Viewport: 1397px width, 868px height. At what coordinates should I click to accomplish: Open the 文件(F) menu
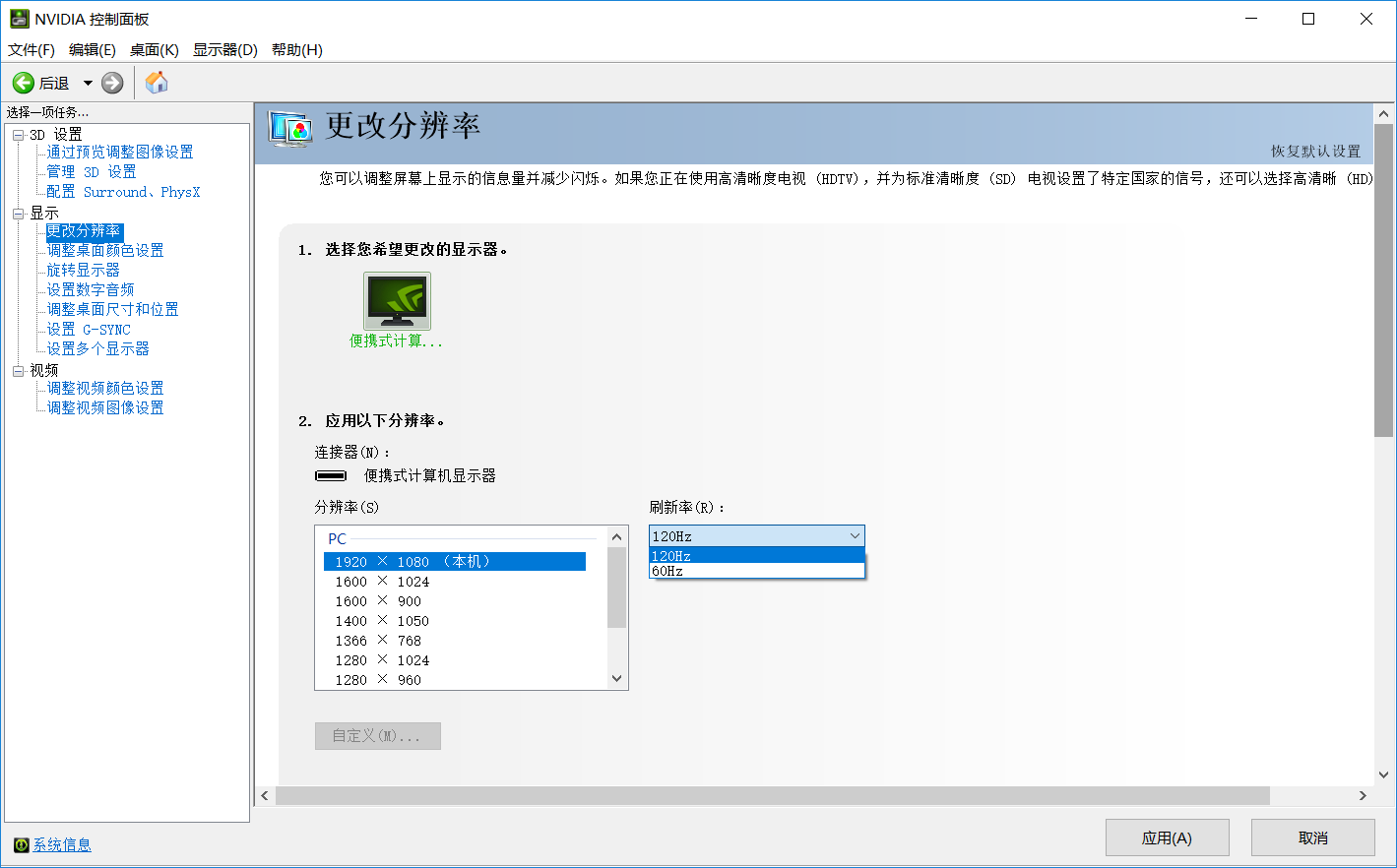click(x=32, y=50)
